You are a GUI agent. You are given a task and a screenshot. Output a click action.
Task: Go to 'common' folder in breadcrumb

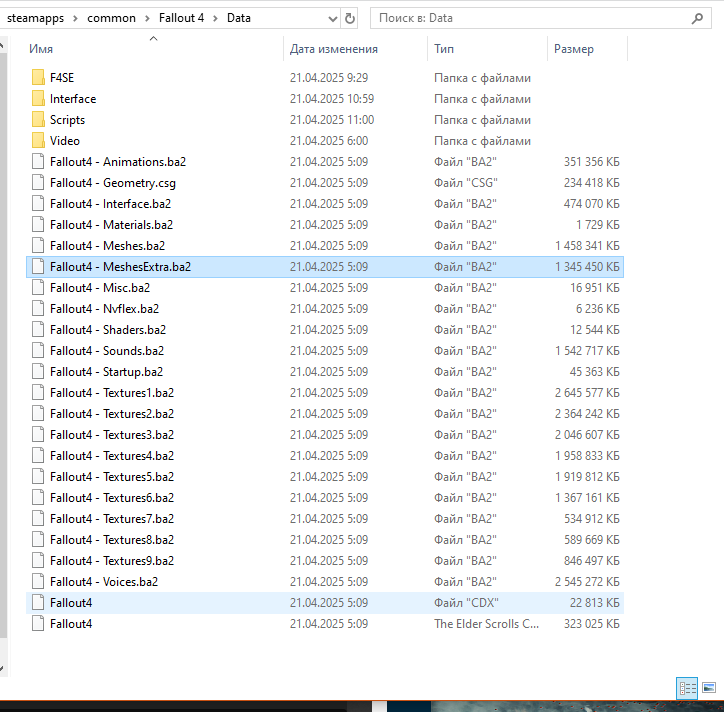click(x=111, y=18)
